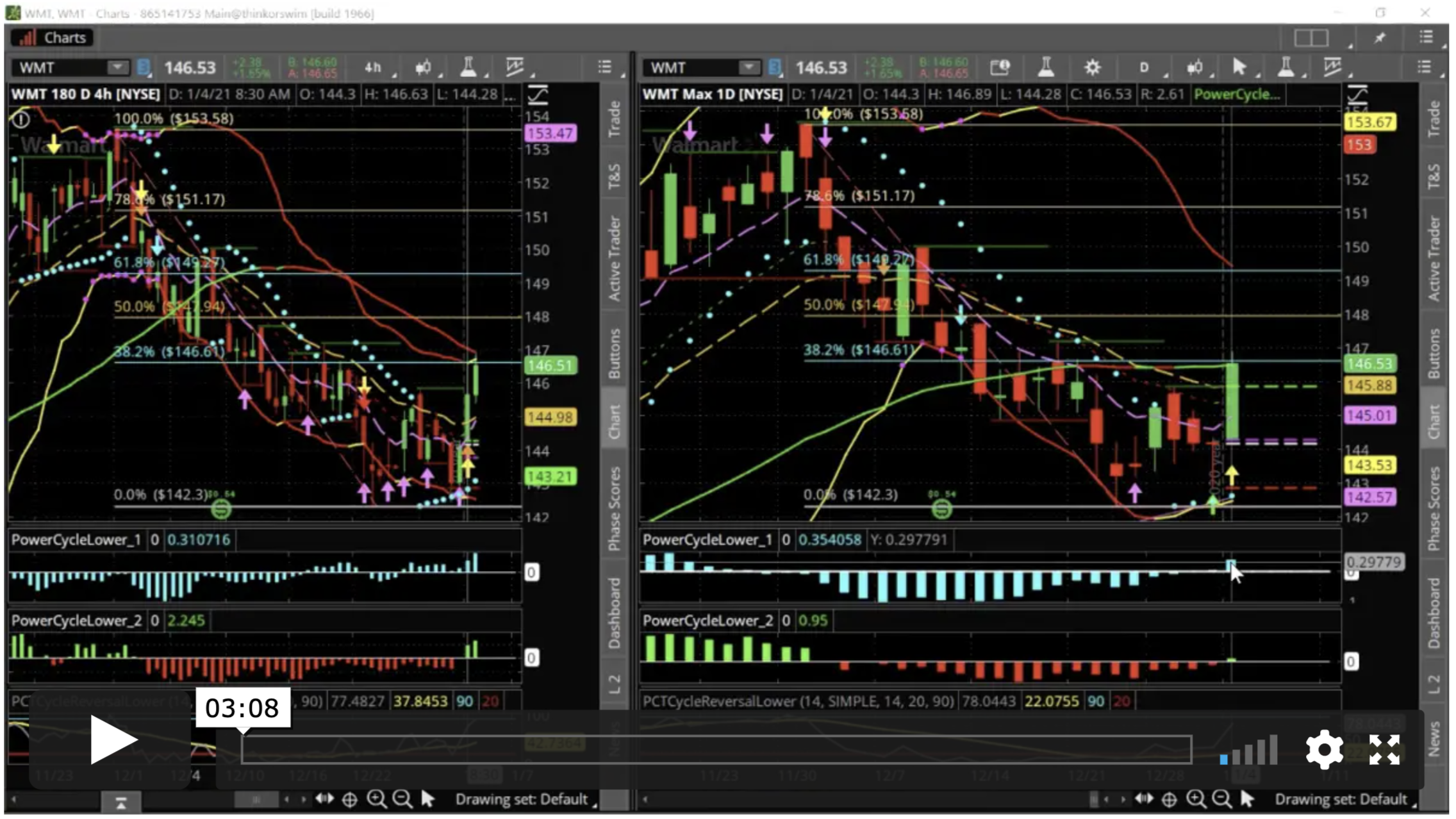Click right chart blue link symbol icon
The image size is (1456, 819).
point(775,67)
